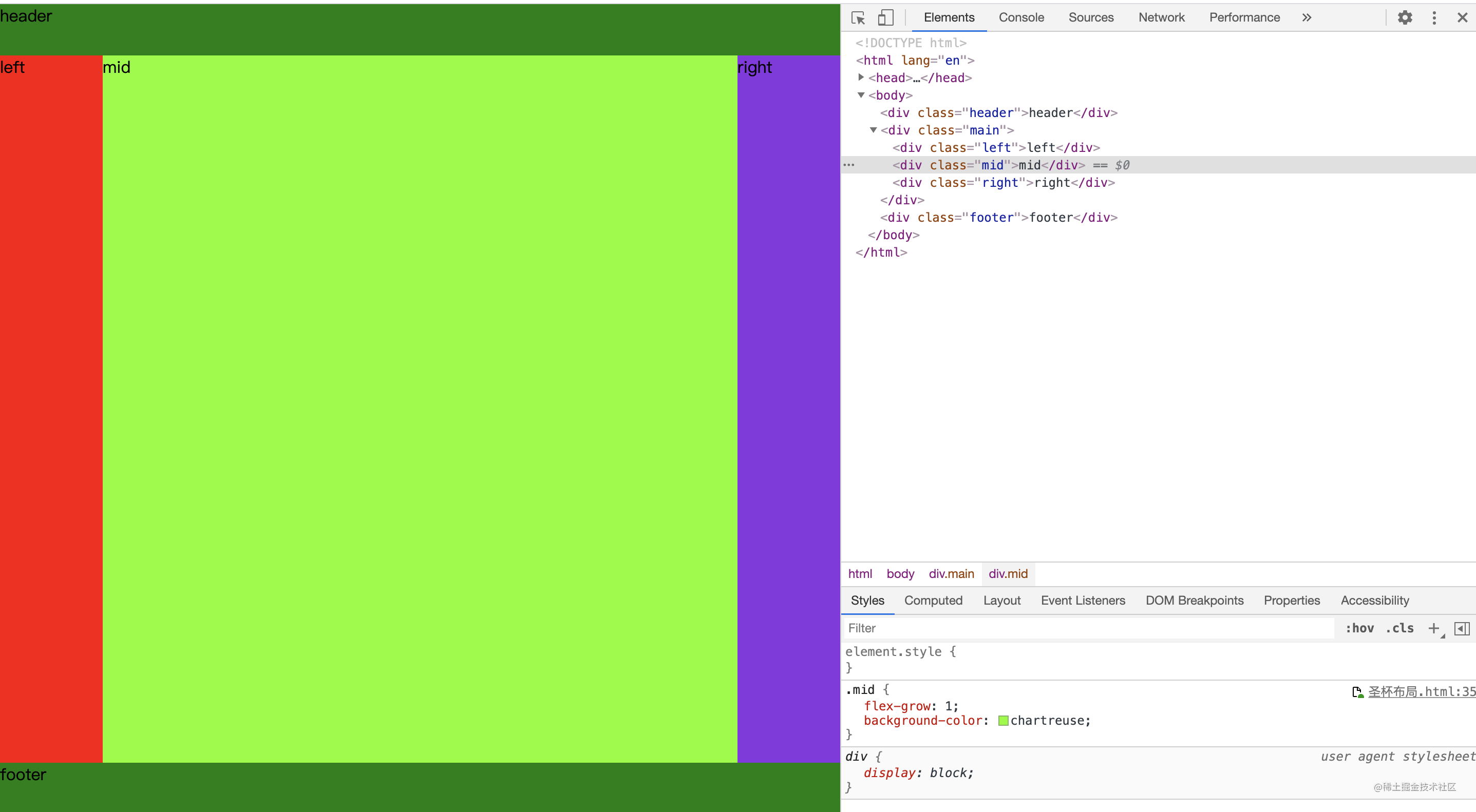Open the DevTools three-dot menu
Screen dimensions: 1476x812
(1434, 18)
